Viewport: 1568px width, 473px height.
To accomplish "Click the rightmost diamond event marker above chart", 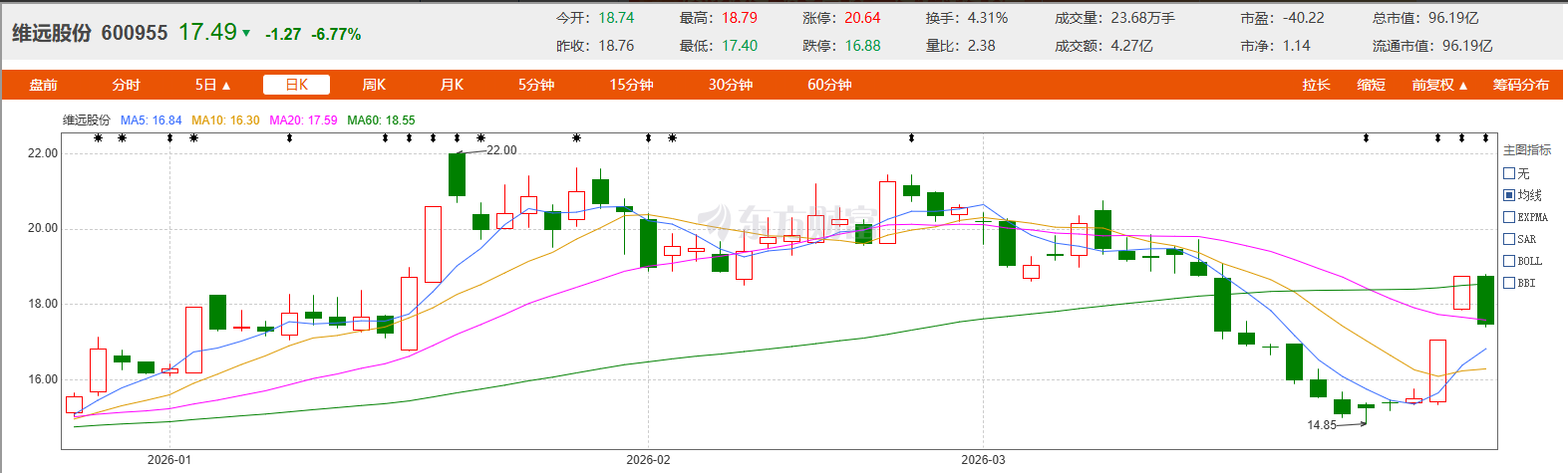I will 1485,138.
